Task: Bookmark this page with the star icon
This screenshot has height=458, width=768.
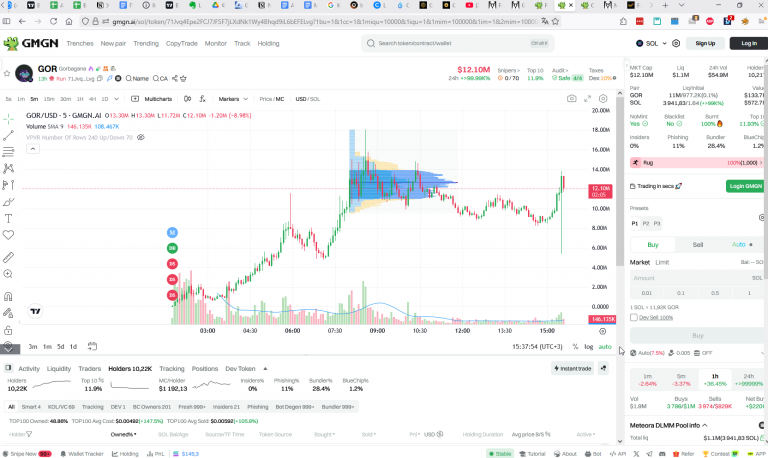Action: [555, 22]
